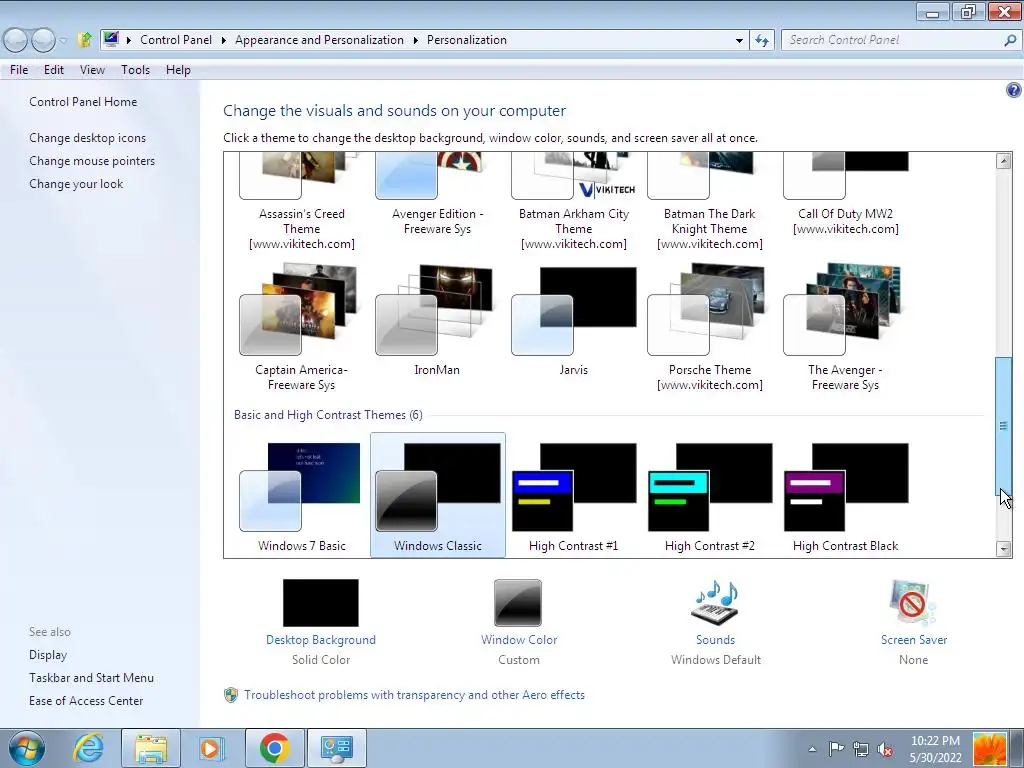
Task: Open the recent pages dropdown arrow
Action: click(x=63, y=40)
